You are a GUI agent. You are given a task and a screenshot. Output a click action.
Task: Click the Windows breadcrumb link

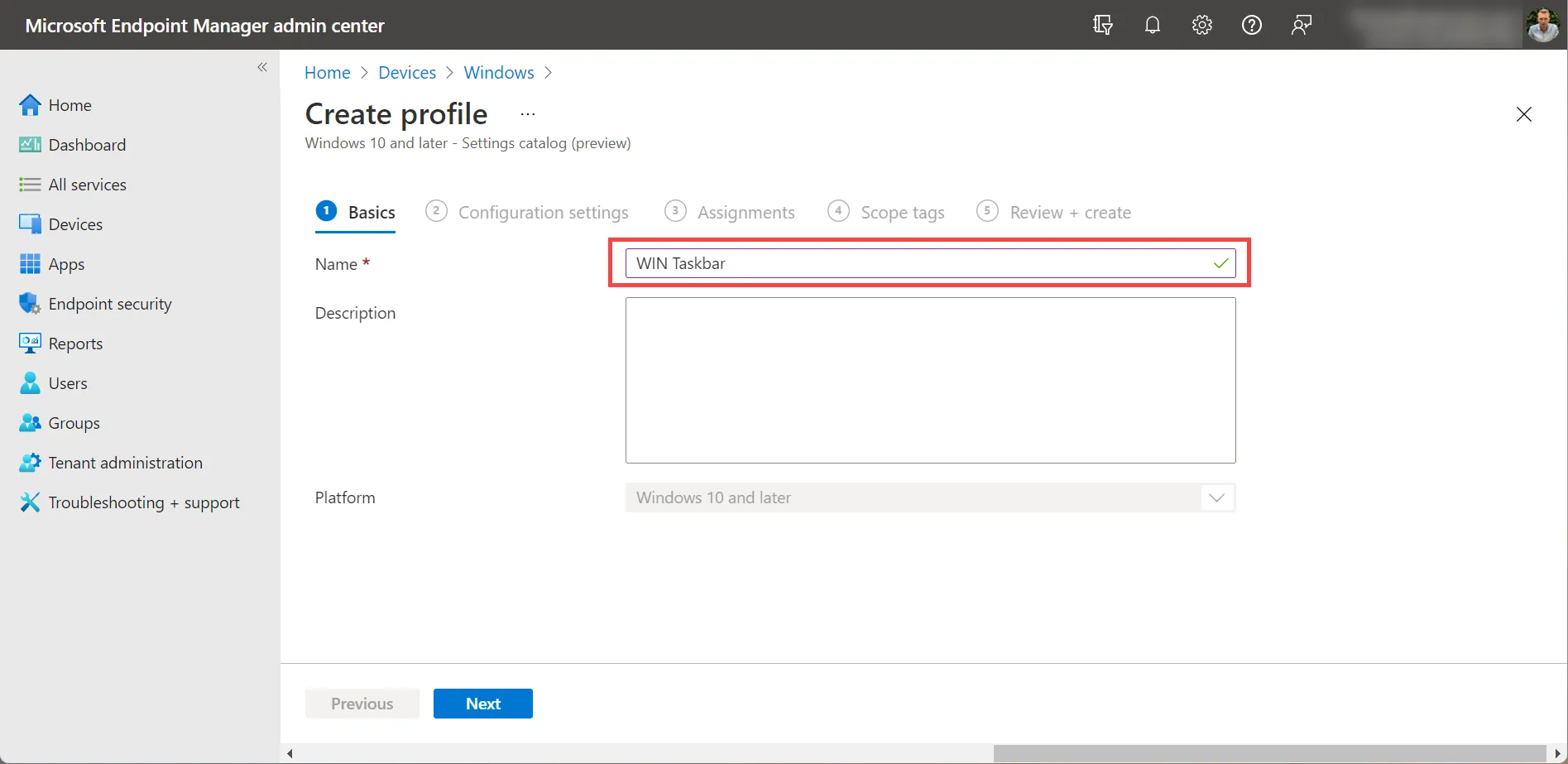click(499, 72)
